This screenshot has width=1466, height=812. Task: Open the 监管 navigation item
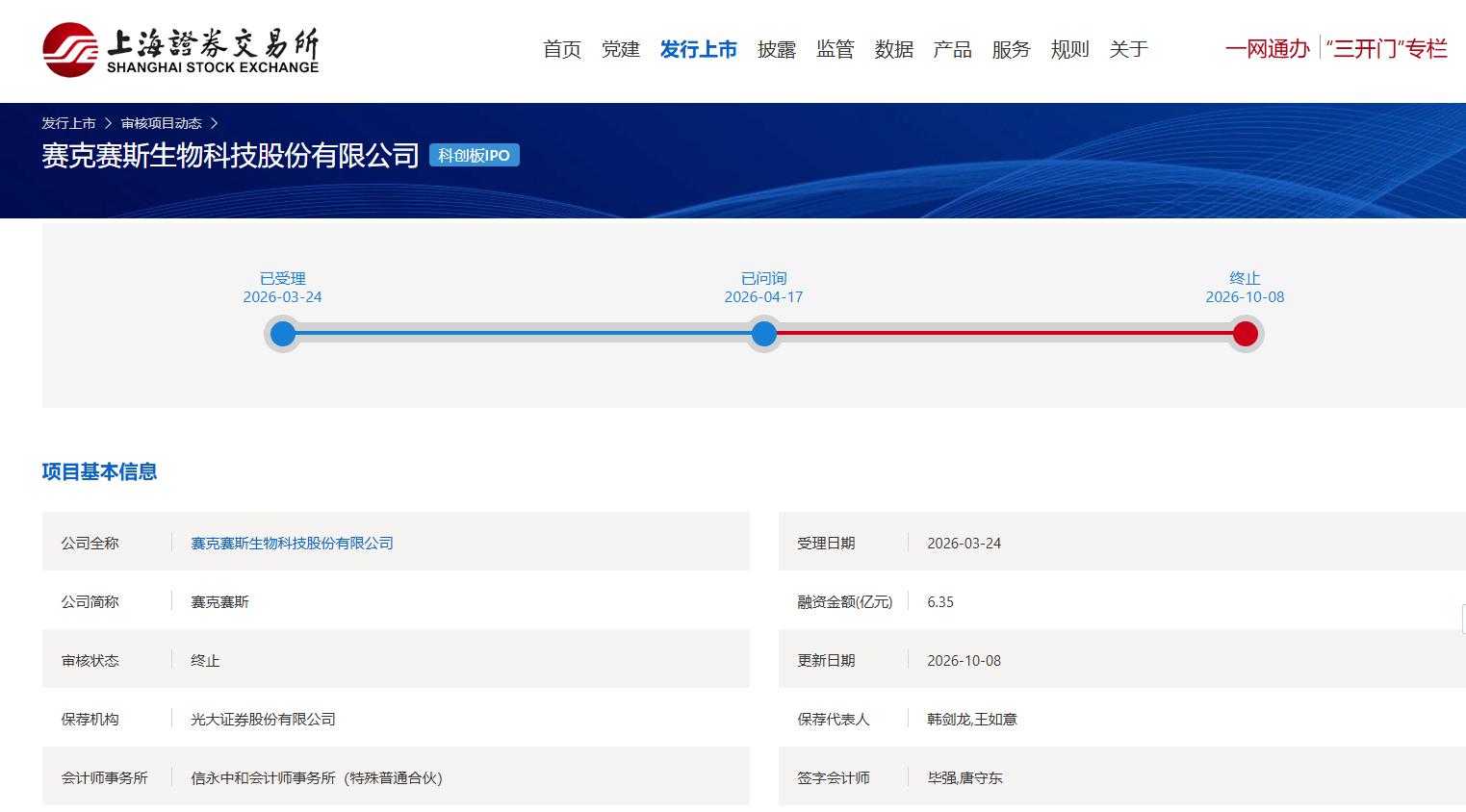pyautogui.click(x=836, y=49)
